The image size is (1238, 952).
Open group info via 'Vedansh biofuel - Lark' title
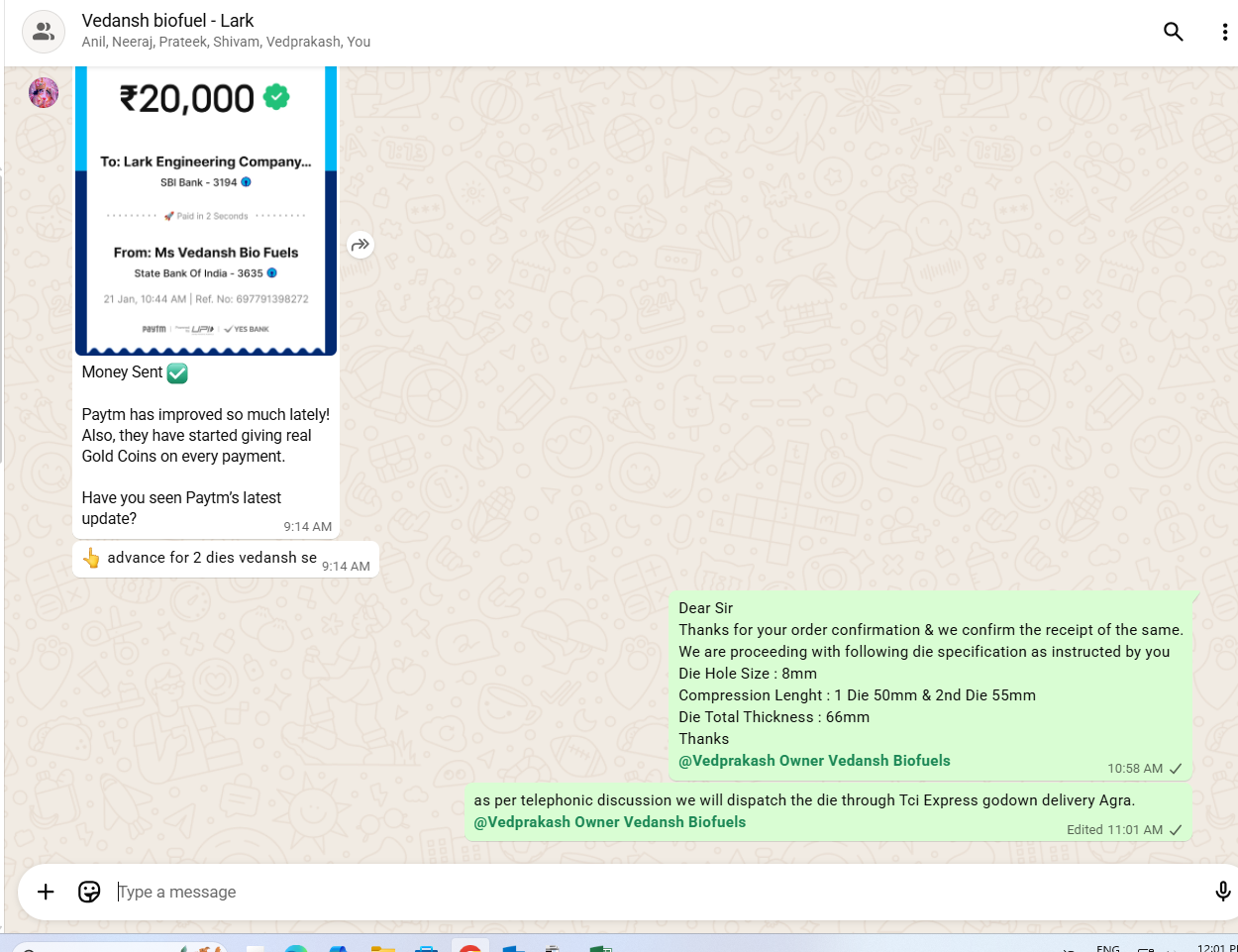tap(167, 21)
